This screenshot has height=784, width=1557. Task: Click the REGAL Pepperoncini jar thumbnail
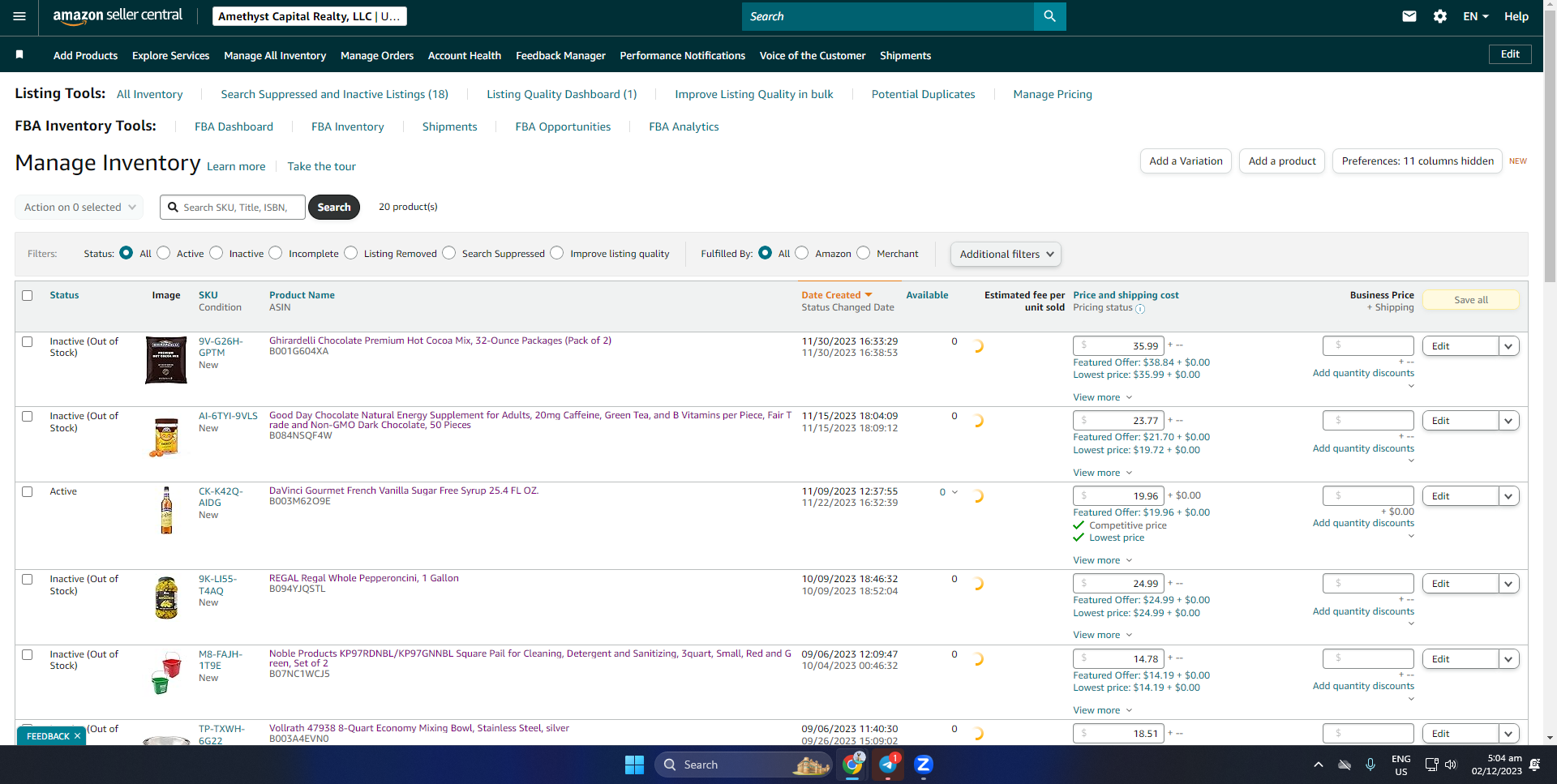tap(166, 598)
